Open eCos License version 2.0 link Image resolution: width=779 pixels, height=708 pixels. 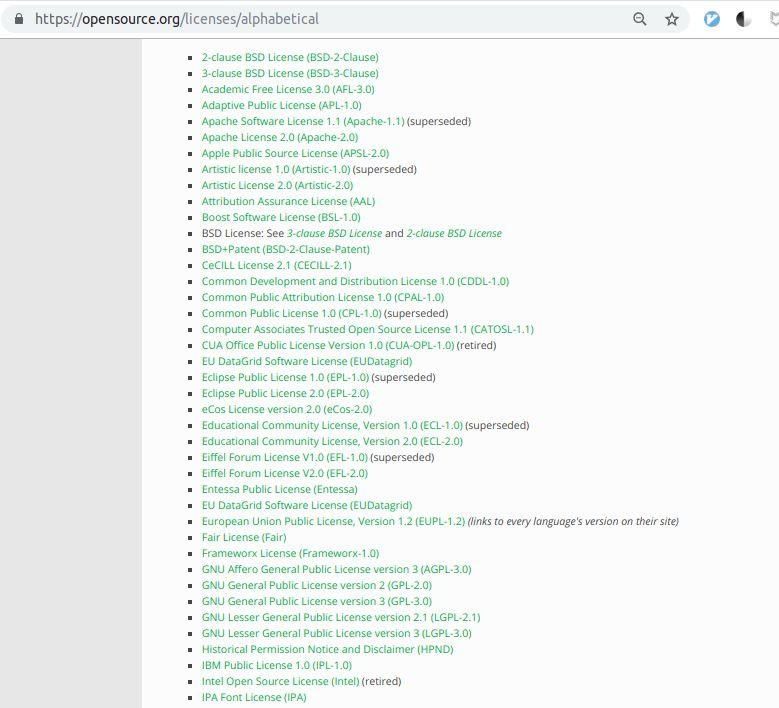[x=287, y=409]
